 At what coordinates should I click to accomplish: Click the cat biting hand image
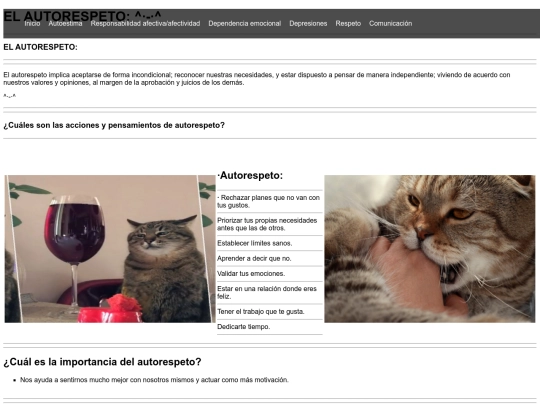click(430, 249)
